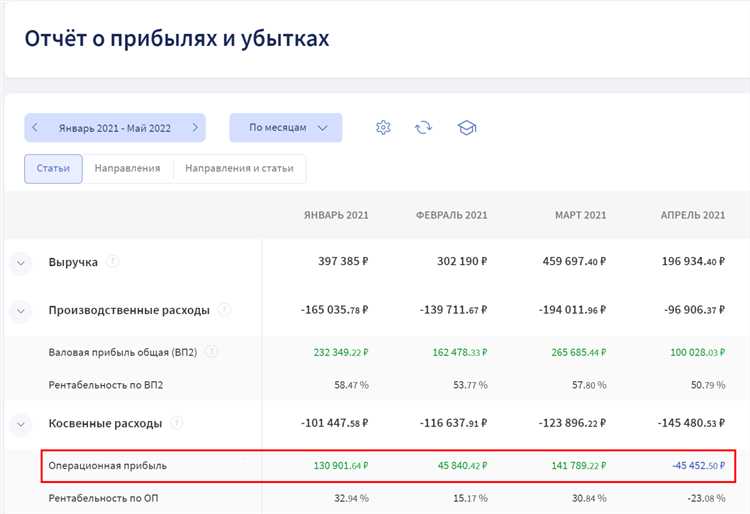The width and height of the screenshot is (750, 514).
Task: Click OP margin value 15.17 %
Action: (471, 498)
